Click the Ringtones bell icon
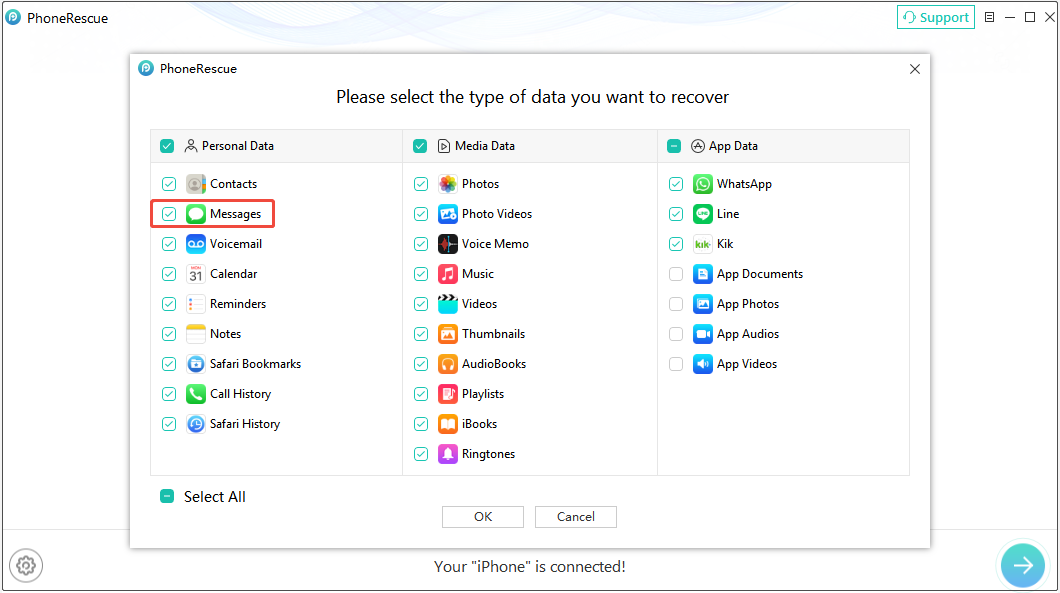Screen dimensions: 1060x593 pos(448,454)
